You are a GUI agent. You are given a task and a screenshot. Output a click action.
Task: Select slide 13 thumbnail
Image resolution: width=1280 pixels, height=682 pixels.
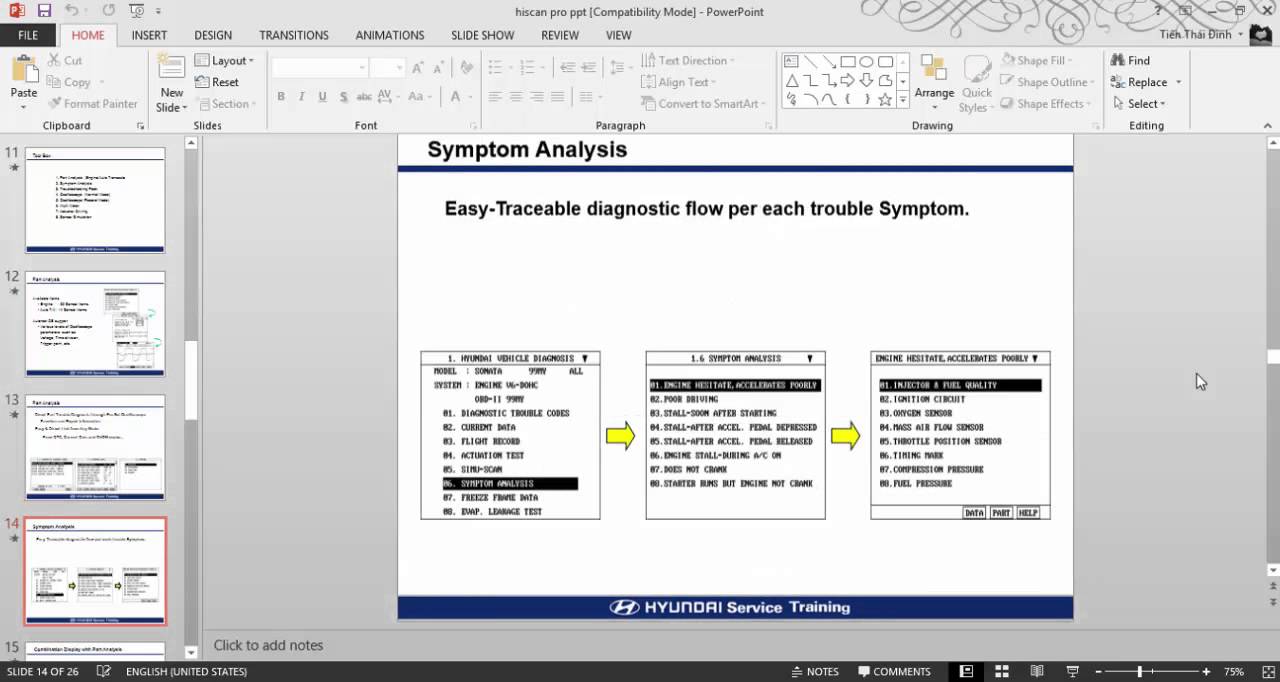[x=95, y=447]
